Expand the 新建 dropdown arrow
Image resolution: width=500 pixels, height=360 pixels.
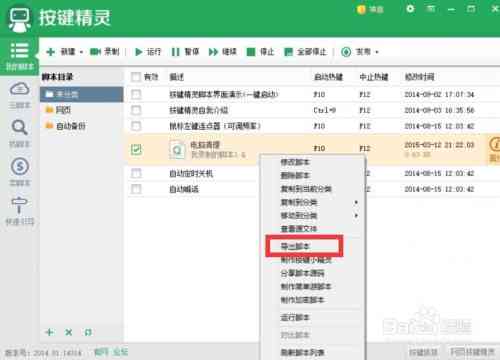tap(81, 52)
